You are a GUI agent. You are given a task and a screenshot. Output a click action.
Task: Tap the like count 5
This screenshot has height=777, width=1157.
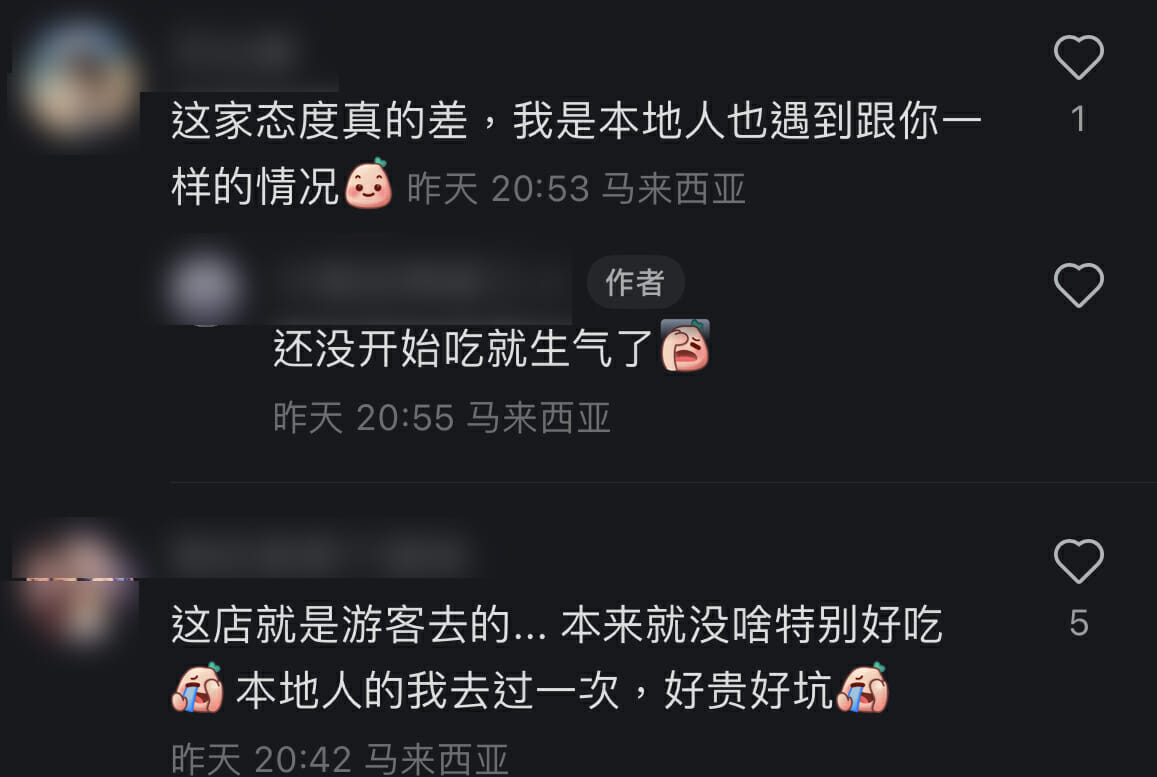(x=1079, y=624)
